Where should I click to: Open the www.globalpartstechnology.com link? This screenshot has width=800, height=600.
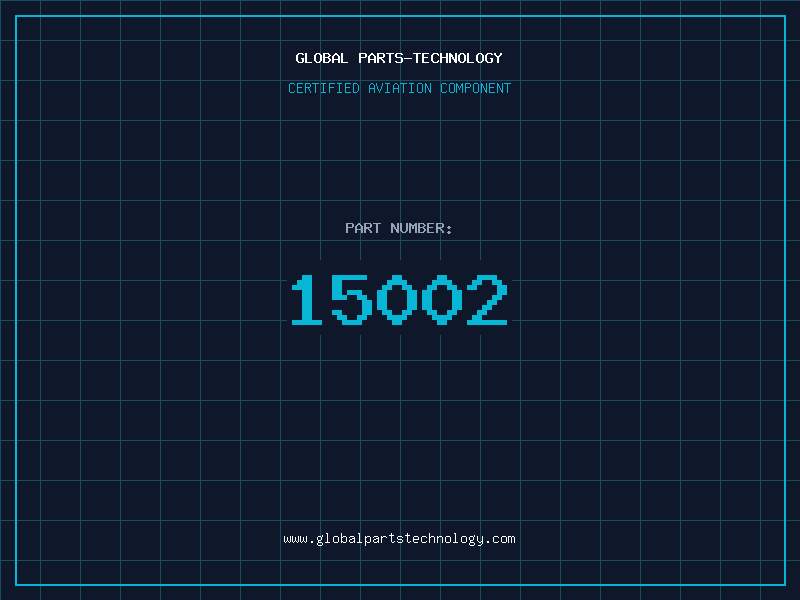click(x=399, y=539)
